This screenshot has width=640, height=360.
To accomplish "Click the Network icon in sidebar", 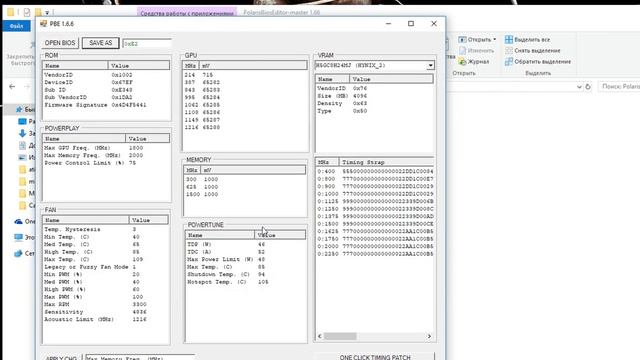I will pos(18,253).
